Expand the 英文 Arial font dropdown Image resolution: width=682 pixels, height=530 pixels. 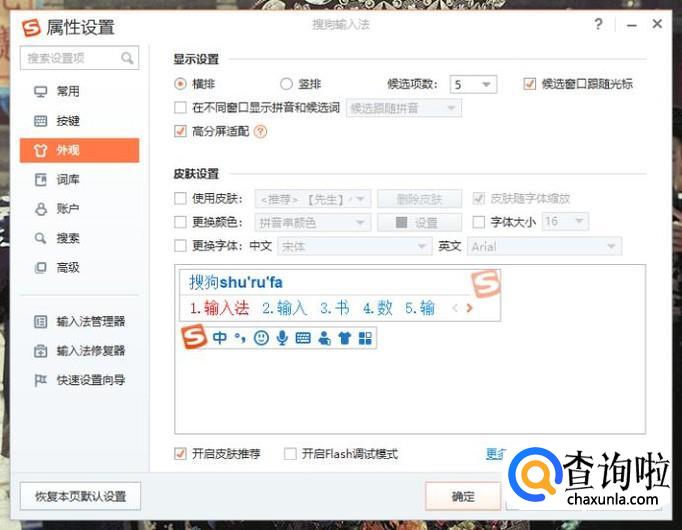(x=543, y=246)
